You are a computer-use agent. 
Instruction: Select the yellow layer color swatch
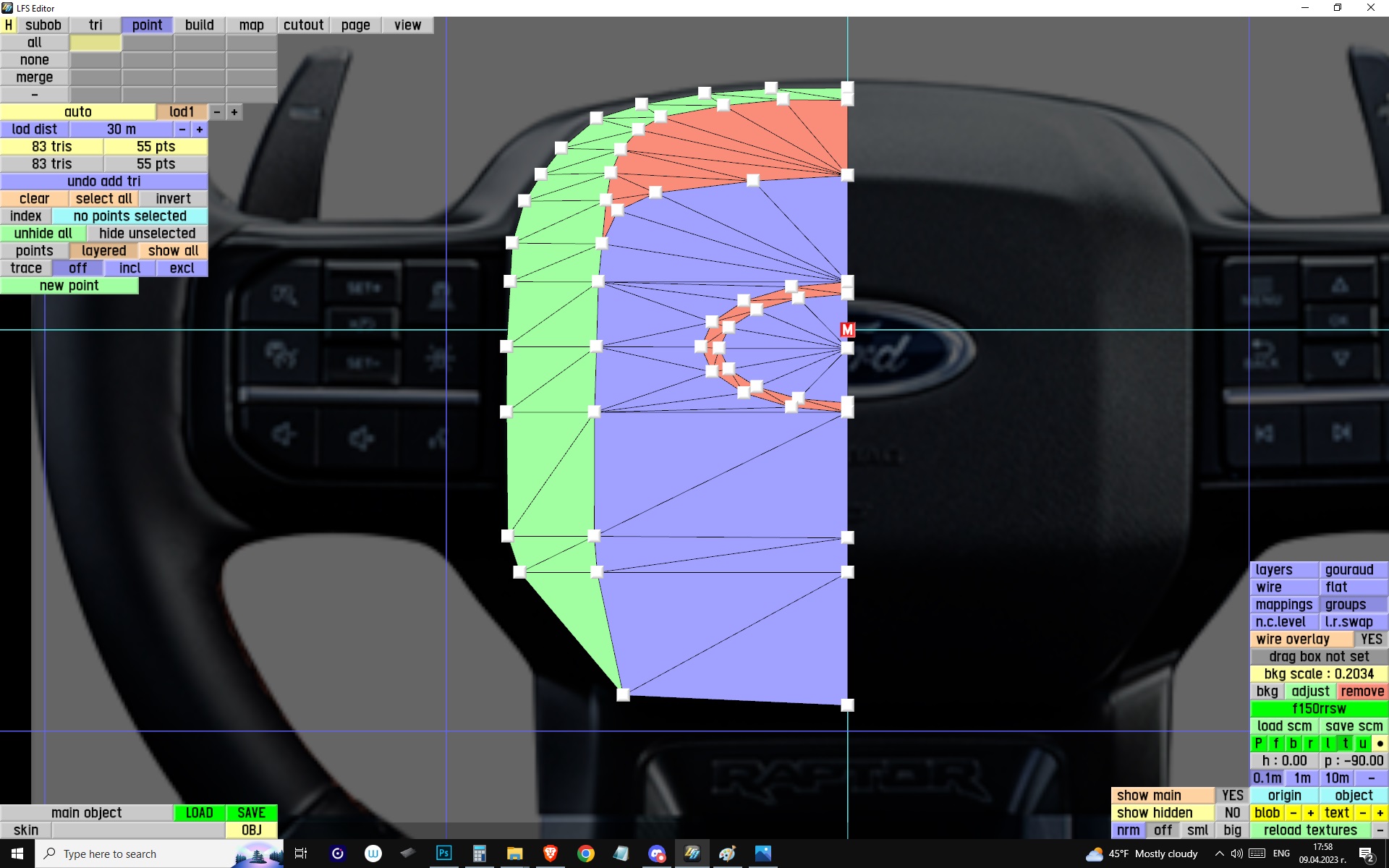(95, 43)
